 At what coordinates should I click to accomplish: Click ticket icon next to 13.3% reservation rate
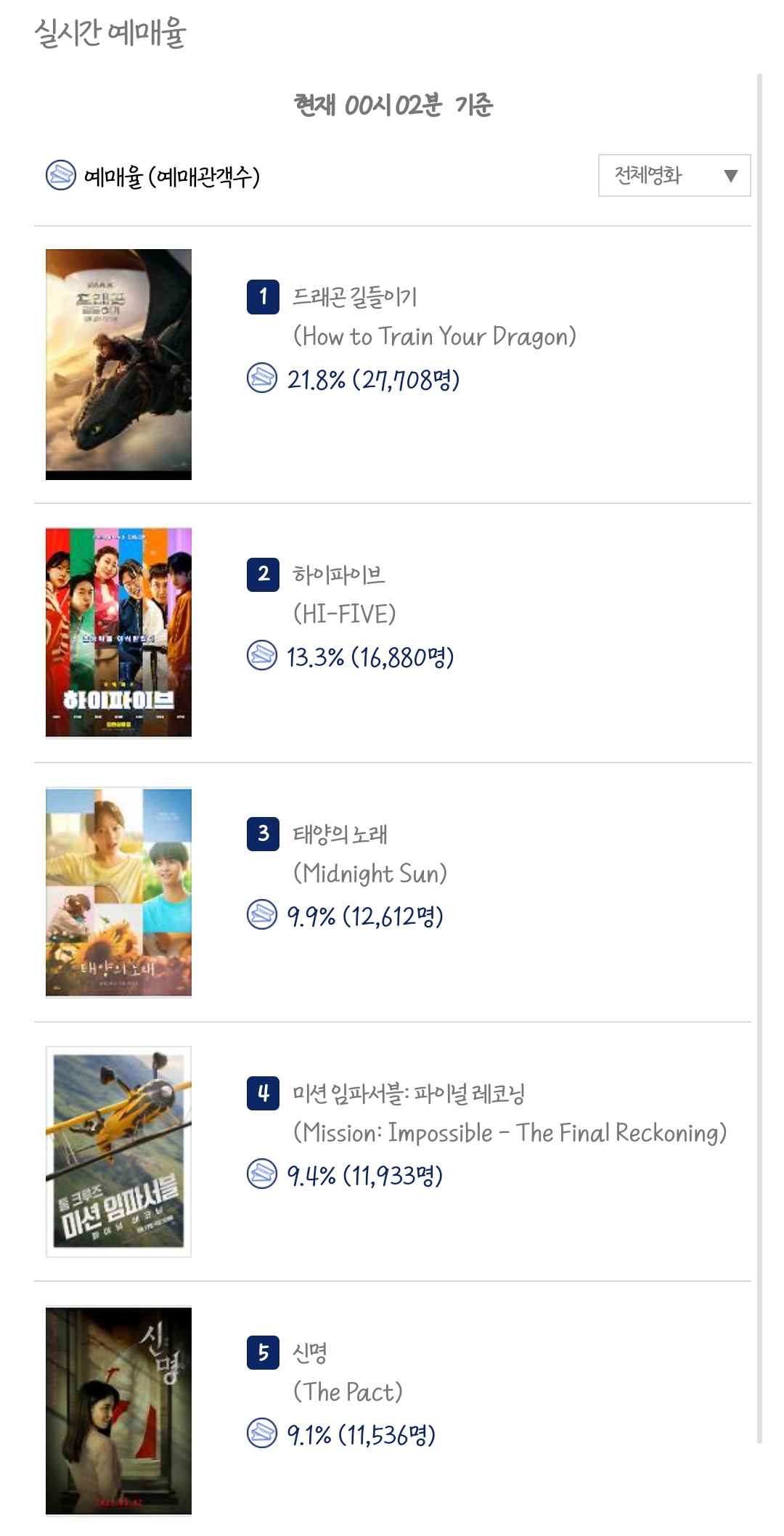tap(261, 655)
